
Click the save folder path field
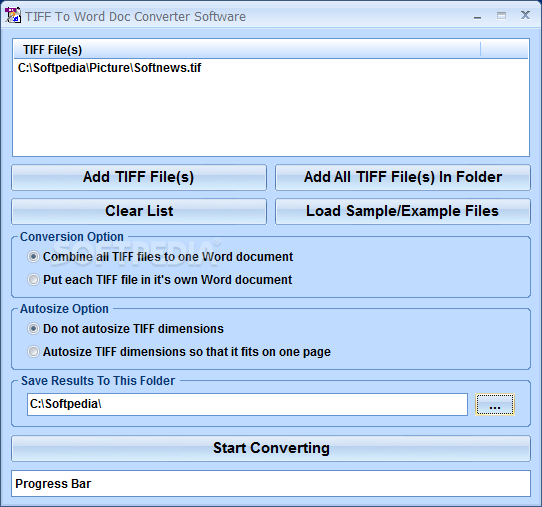coord(247,404)
